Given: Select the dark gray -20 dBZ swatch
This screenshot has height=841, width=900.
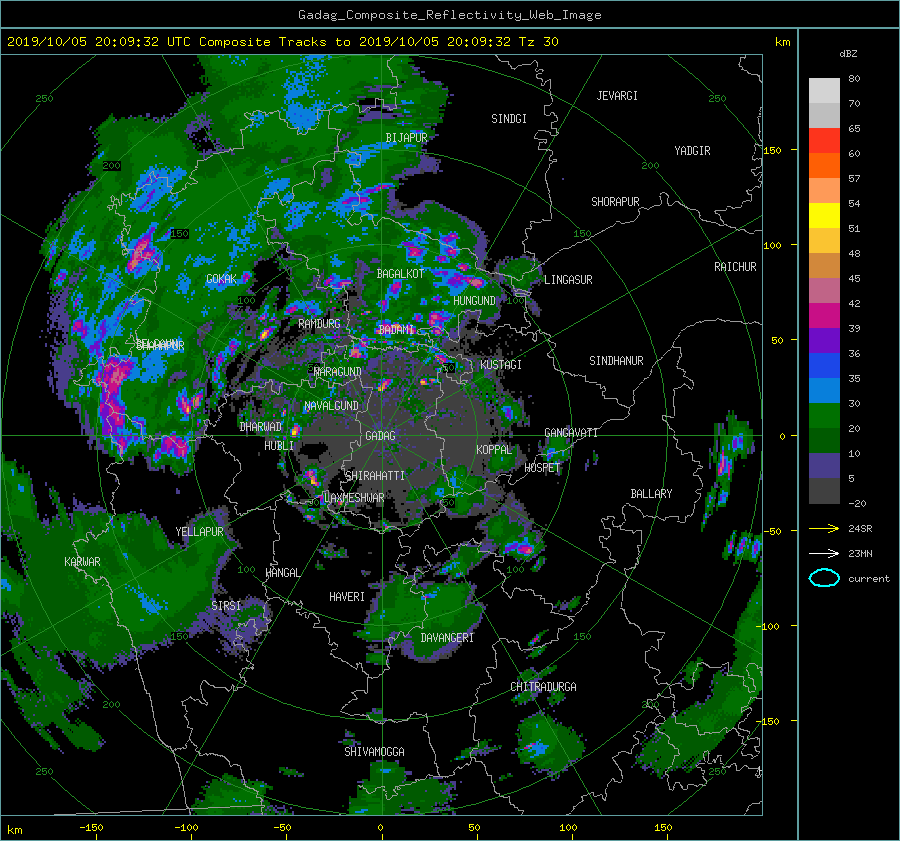Looking at the screenshot, I should pos(824,491).
